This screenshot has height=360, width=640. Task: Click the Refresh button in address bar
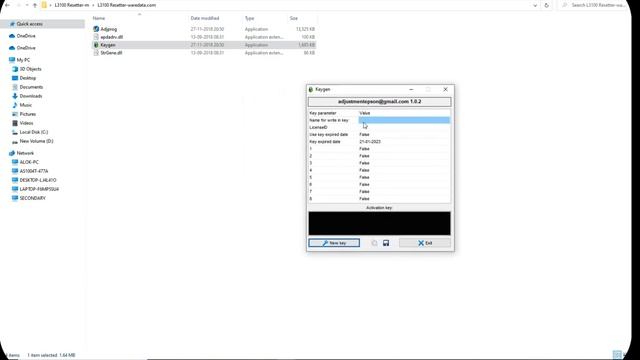click(547, 5)
